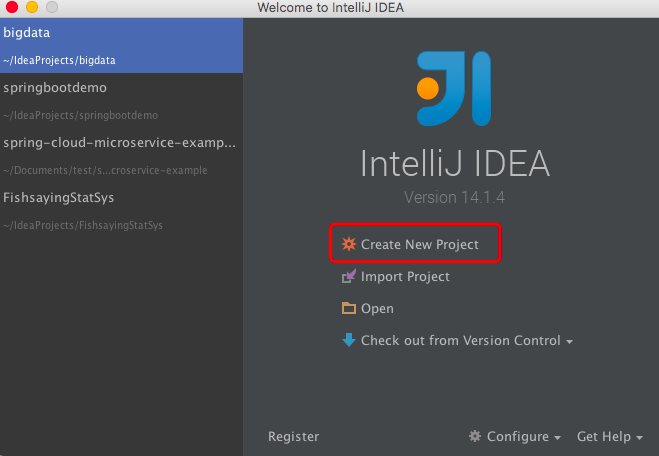The width and height of the screenshot is (659, 456).
Task: Open the Configure dropdown arrow
Action: click(x=556, y=437)
